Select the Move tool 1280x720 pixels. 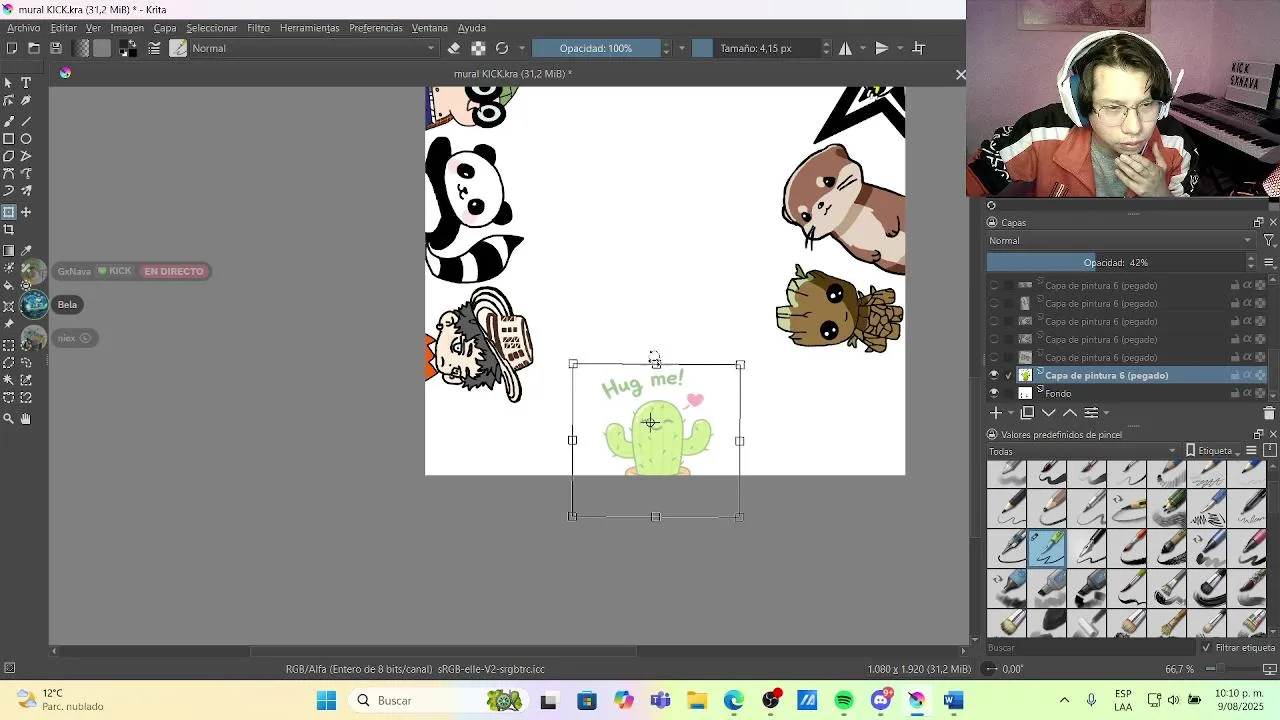point(26,212)
